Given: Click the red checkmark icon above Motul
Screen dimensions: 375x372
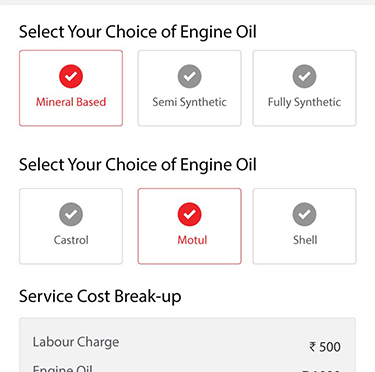Looking at the screenshot, I should tap(189, 214).
